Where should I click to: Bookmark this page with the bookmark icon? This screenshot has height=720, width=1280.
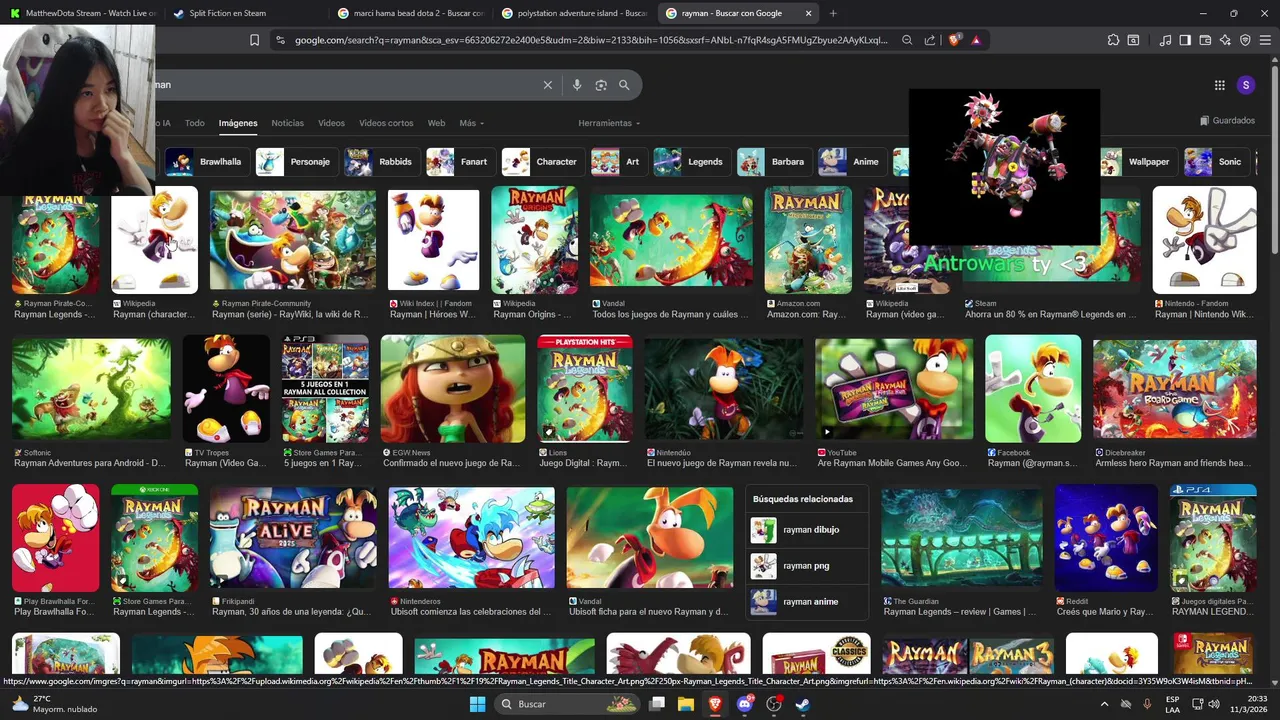coord(254,40)
